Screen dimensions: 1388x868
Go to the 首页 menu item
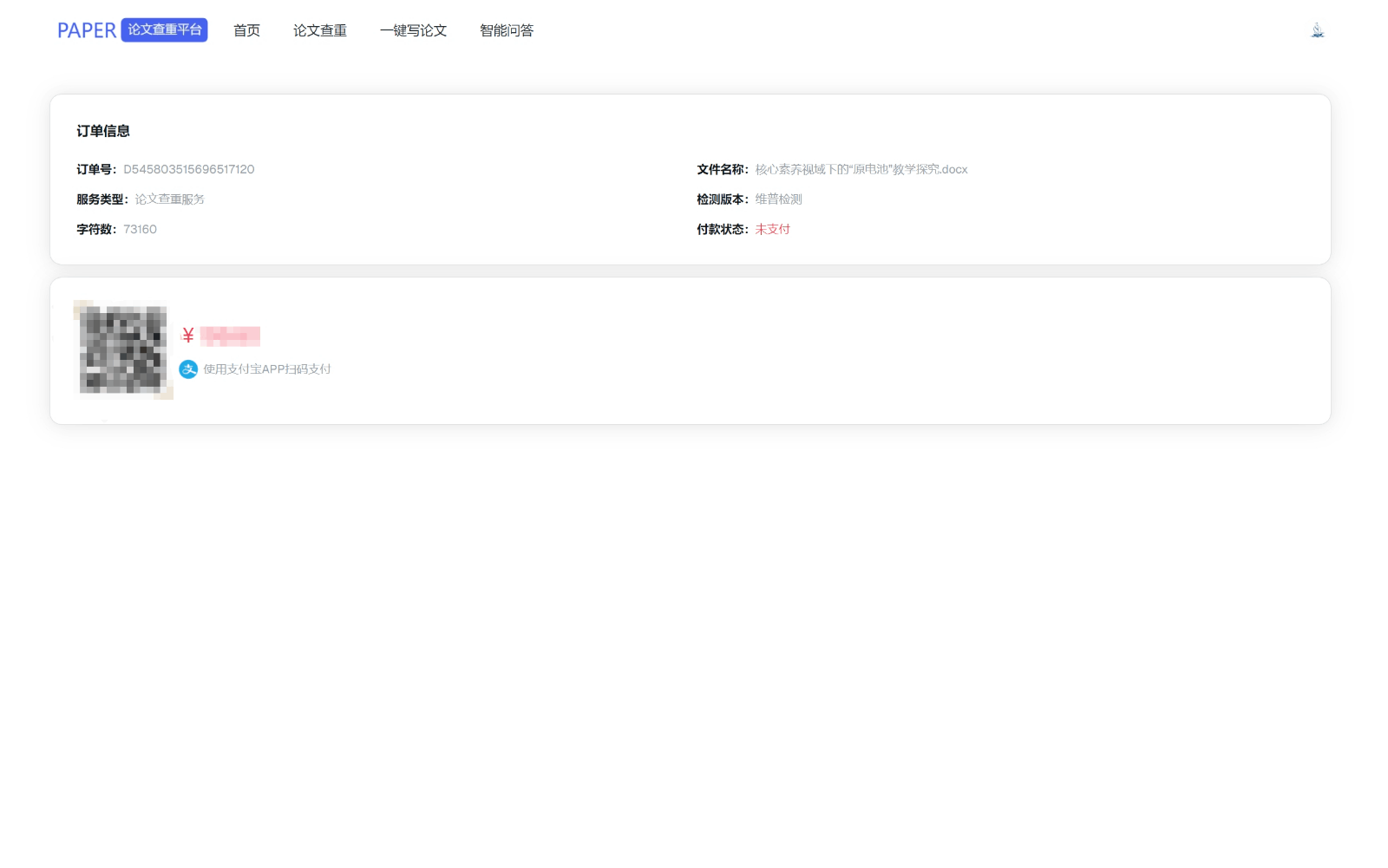[x=246, y=30]
